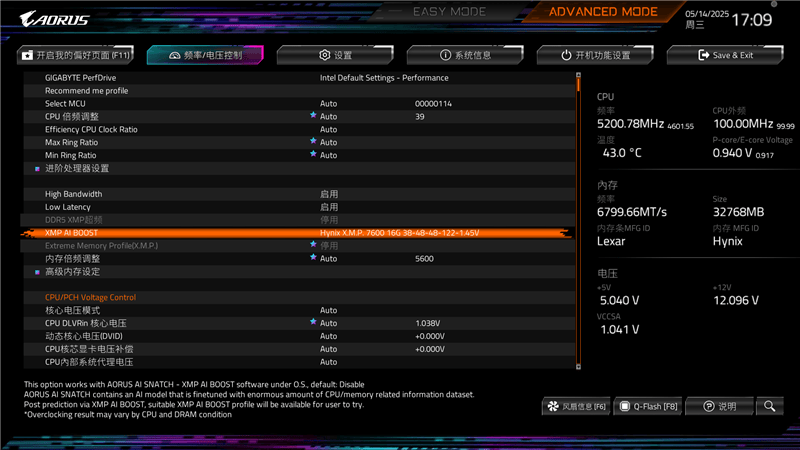The image size is (800, 450).
Task: Change 核心电压模式 Auto value
Action: point(329,310)
